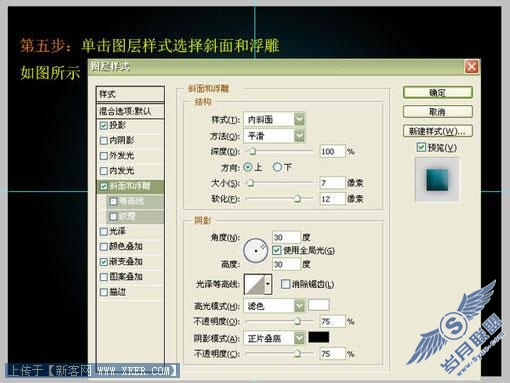Enable the 光泽 checkbox
This screenshot has height=383, width=510.
pos(104,231)
